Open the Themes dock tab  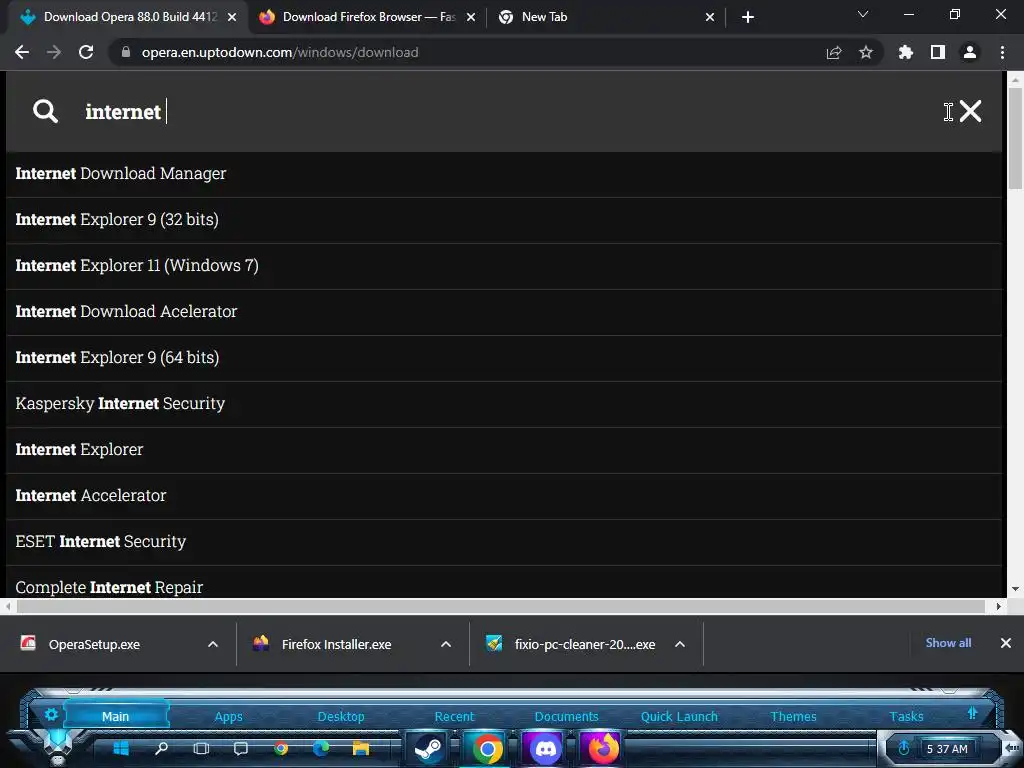point(793,716)
